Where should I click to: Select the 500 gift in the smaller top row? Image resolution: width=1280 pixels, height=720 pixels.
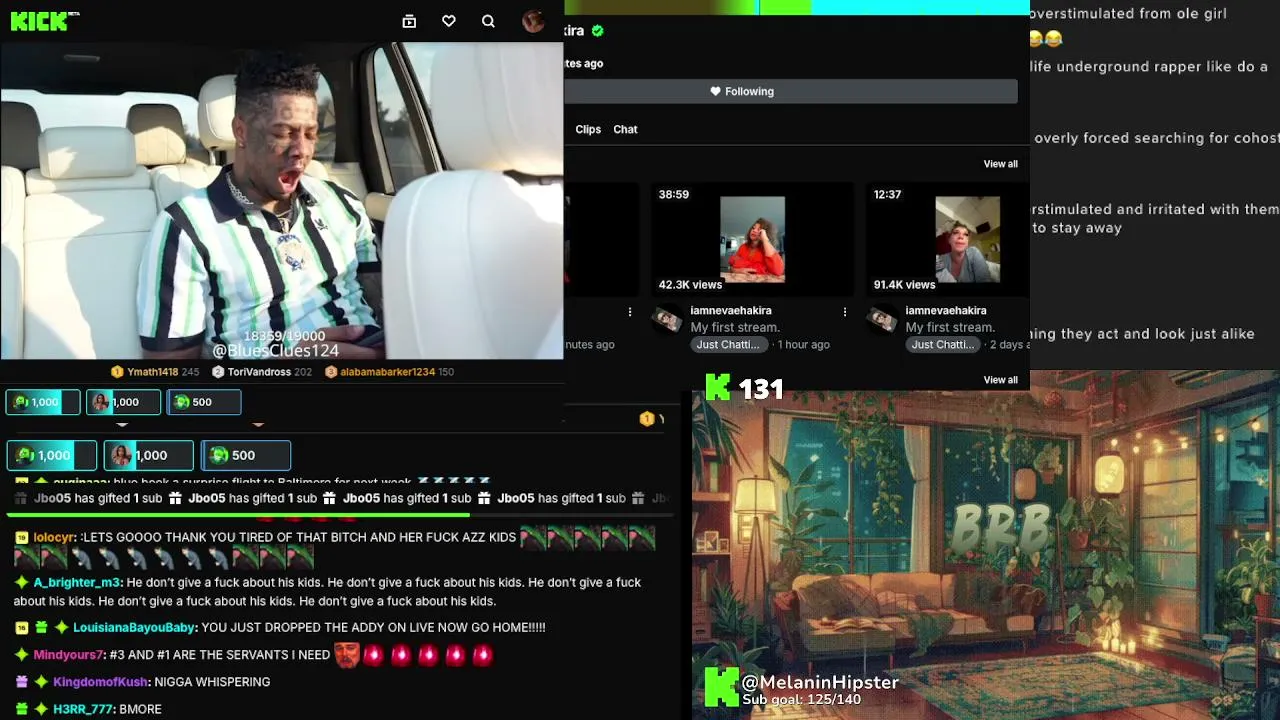[205, 402]
